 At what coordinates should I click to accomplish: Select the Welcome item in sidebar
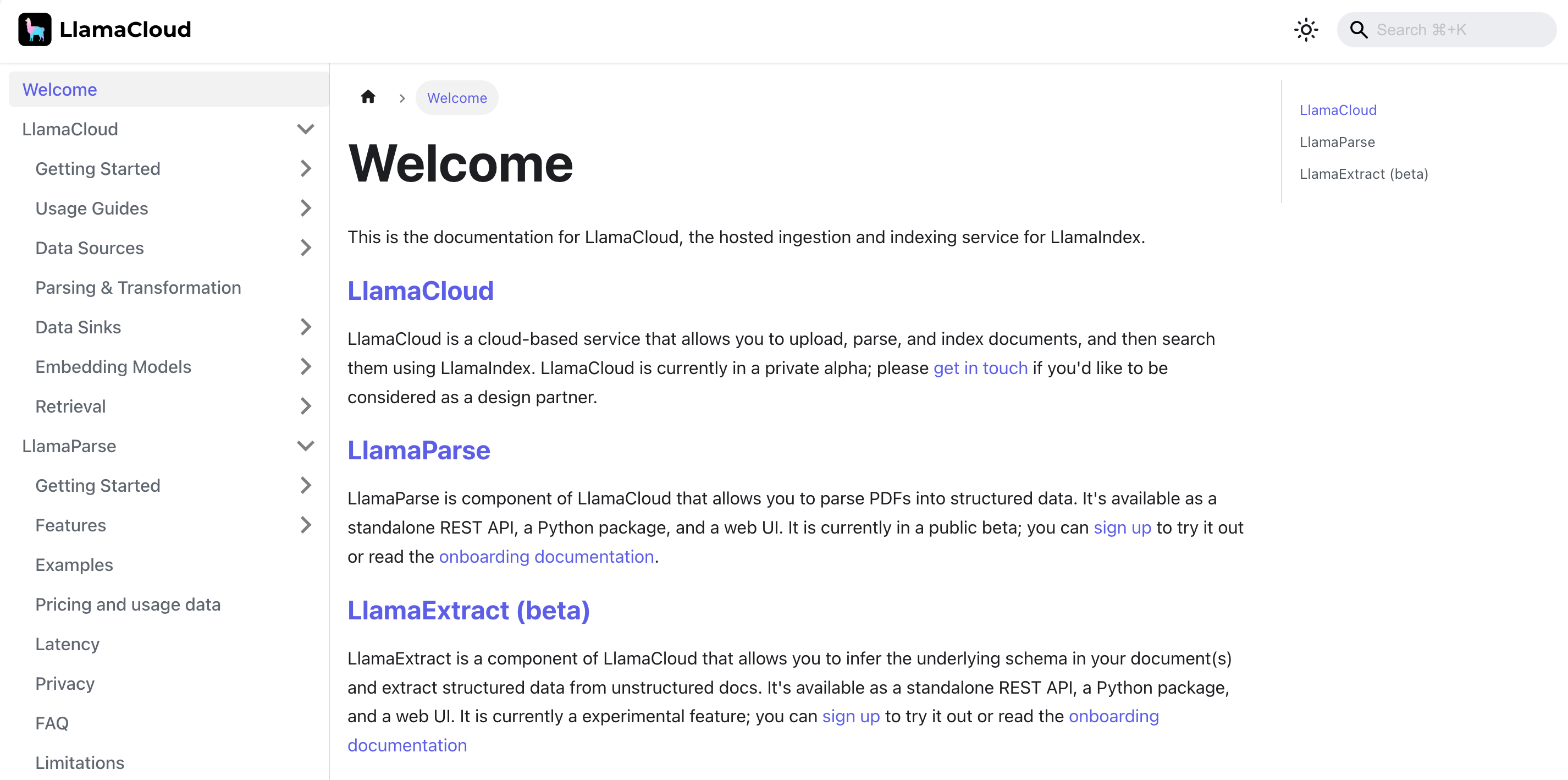59,90
